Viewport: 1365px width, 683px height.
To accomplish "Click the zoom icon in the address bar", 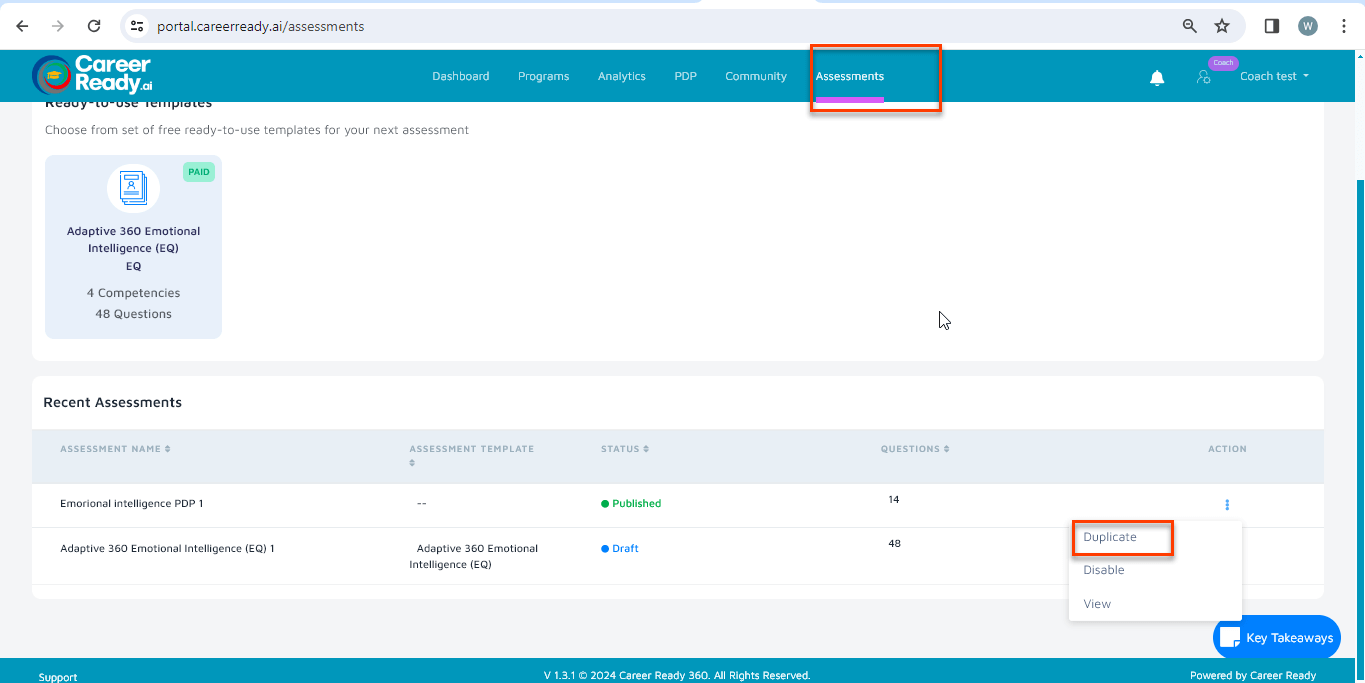I will point(1189,26).
